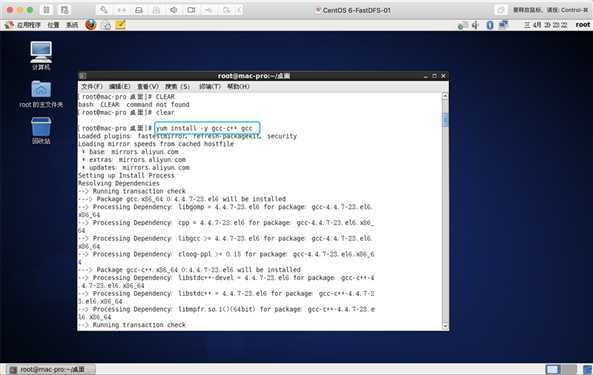Click the camera device icon in VMware toolbar
Viewport: 593px width, 375px height.
click(191, 10)
